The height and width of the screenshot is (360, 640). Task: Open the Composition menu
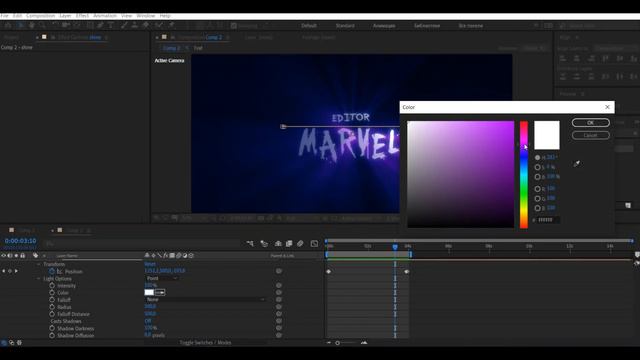[40, 16]
